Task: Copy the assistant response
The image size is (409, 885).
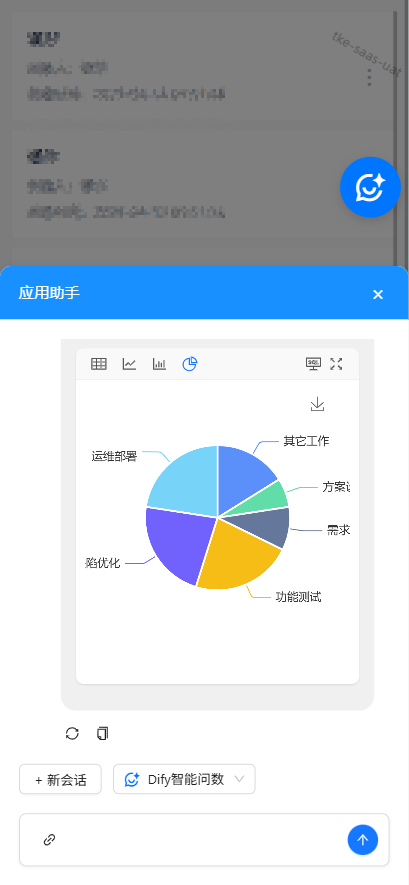Action: click(102, 733)
